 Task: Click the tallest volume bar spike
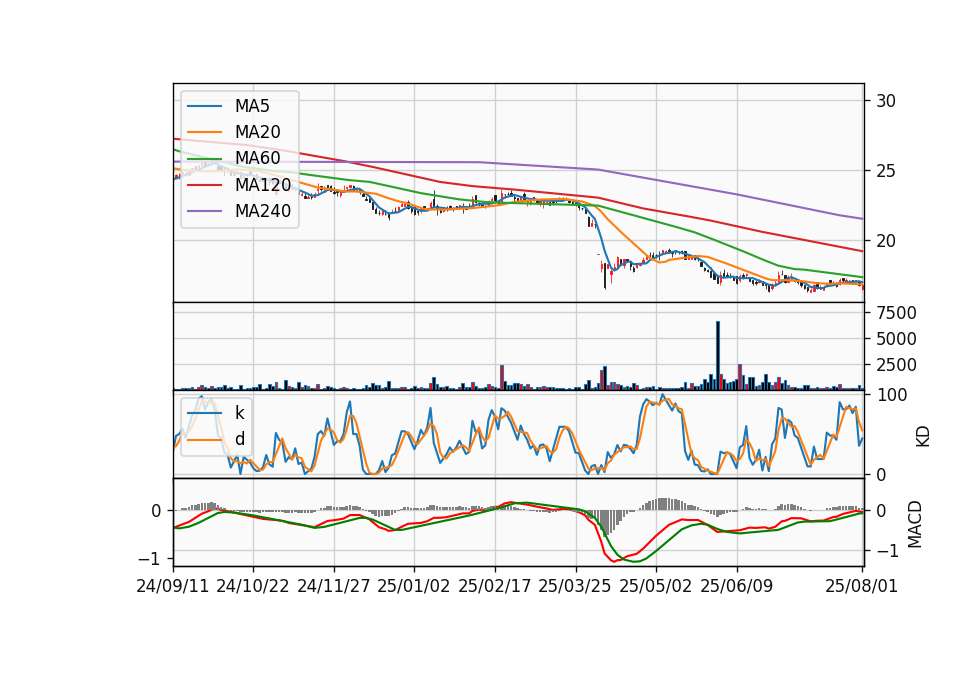click(x=718, y=355)
